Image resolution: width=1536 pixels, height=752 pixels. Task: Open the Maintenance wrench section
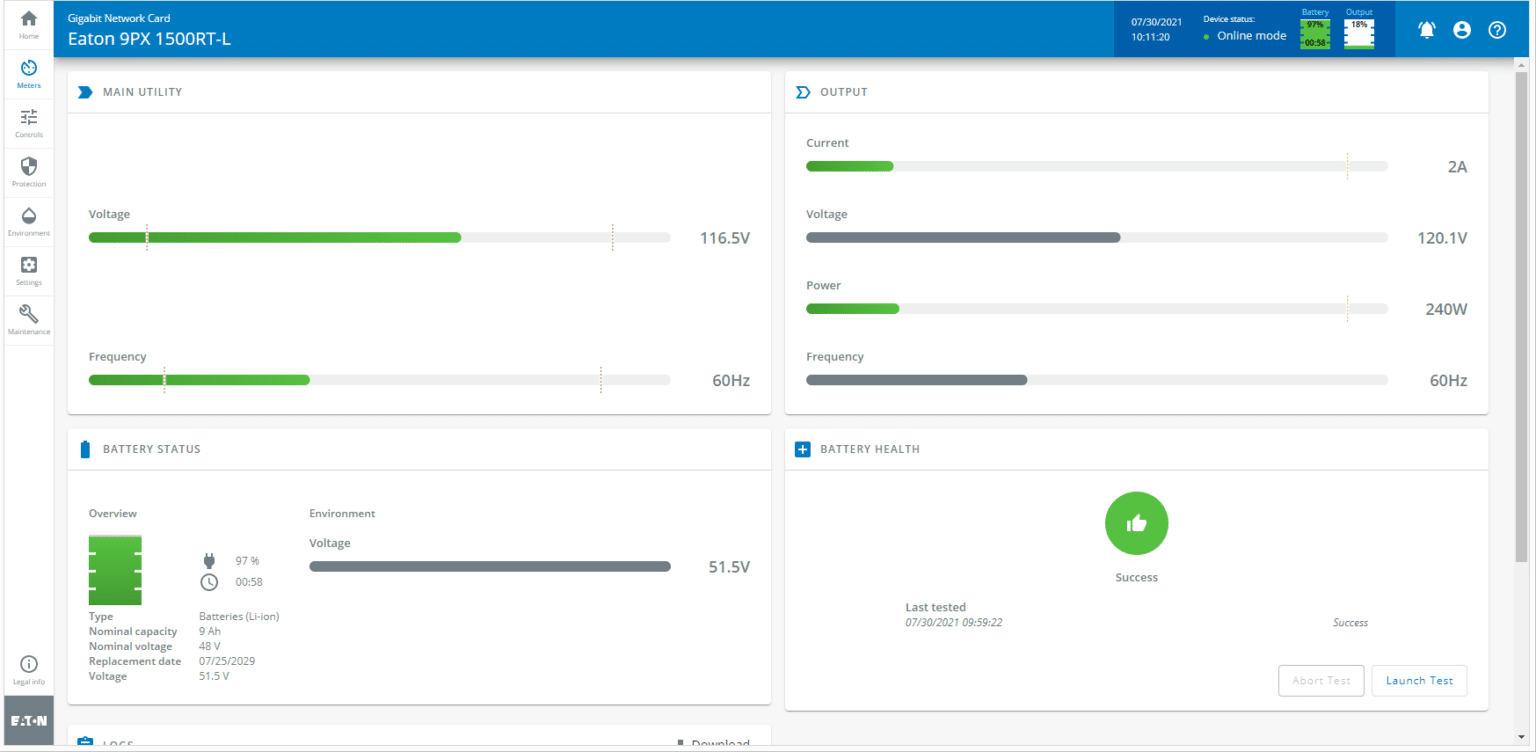tap(29, 319)
